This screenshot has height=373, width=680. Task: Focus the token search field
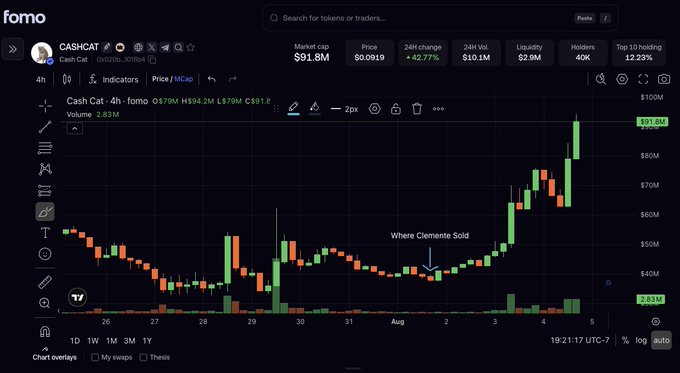point(440,18)
